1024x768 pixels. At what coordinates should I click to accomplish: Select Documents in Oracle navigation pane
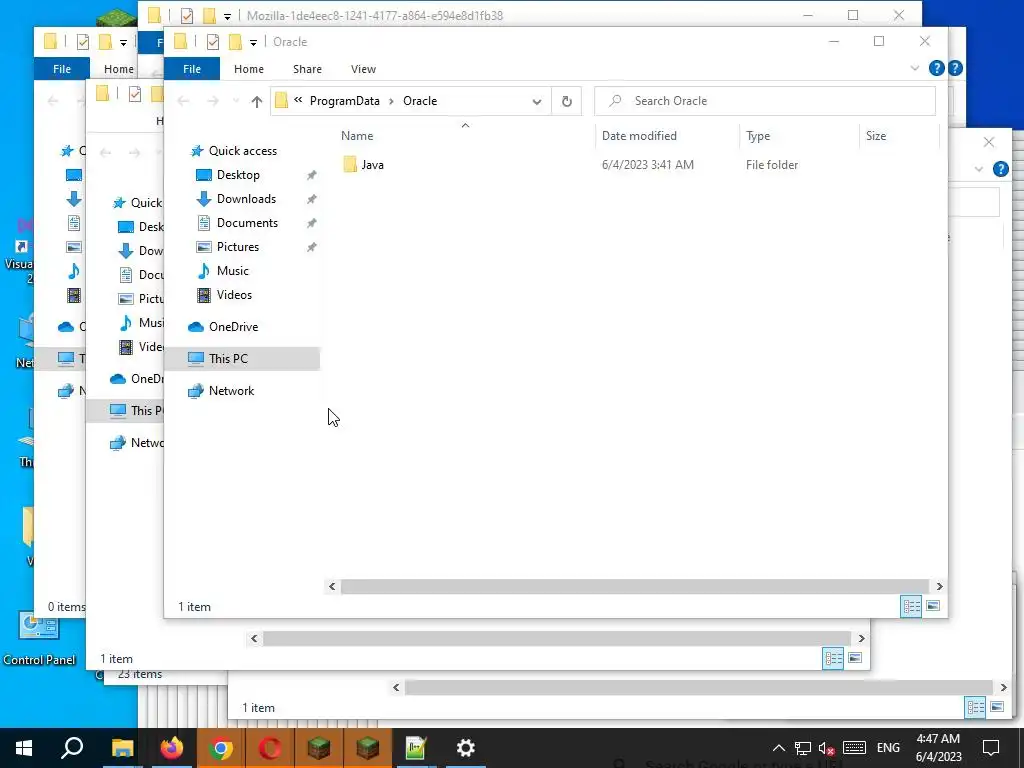[247, 223]
